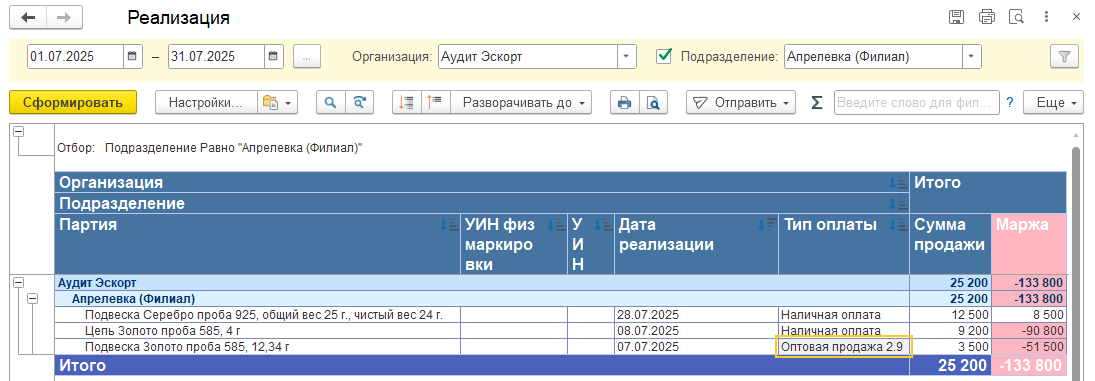The height and width of the screenshot is (381, 1095).
Task: Click the start date field 01.07.2025
Action: pos(75,57)
